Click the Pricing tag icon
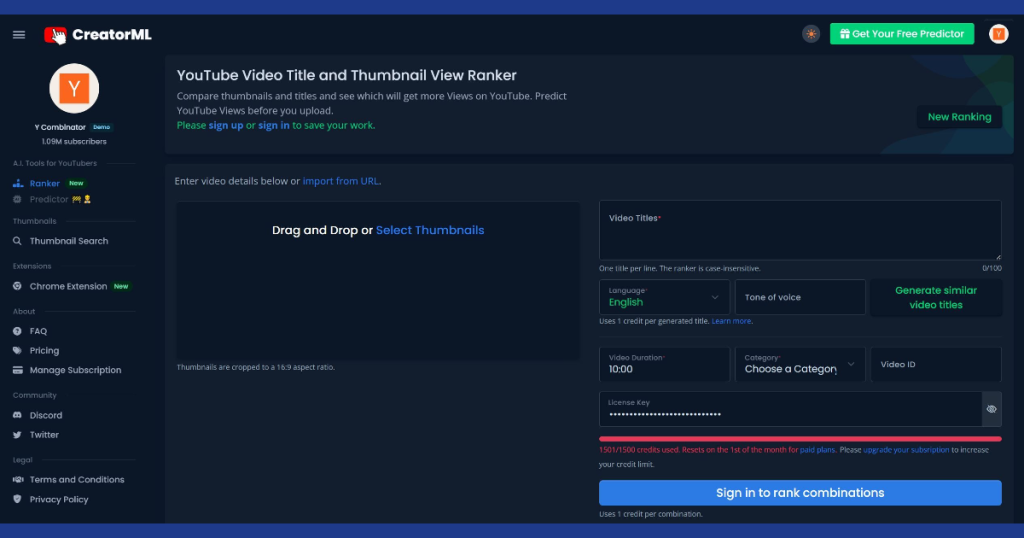1024x538 pixels. 18,351
